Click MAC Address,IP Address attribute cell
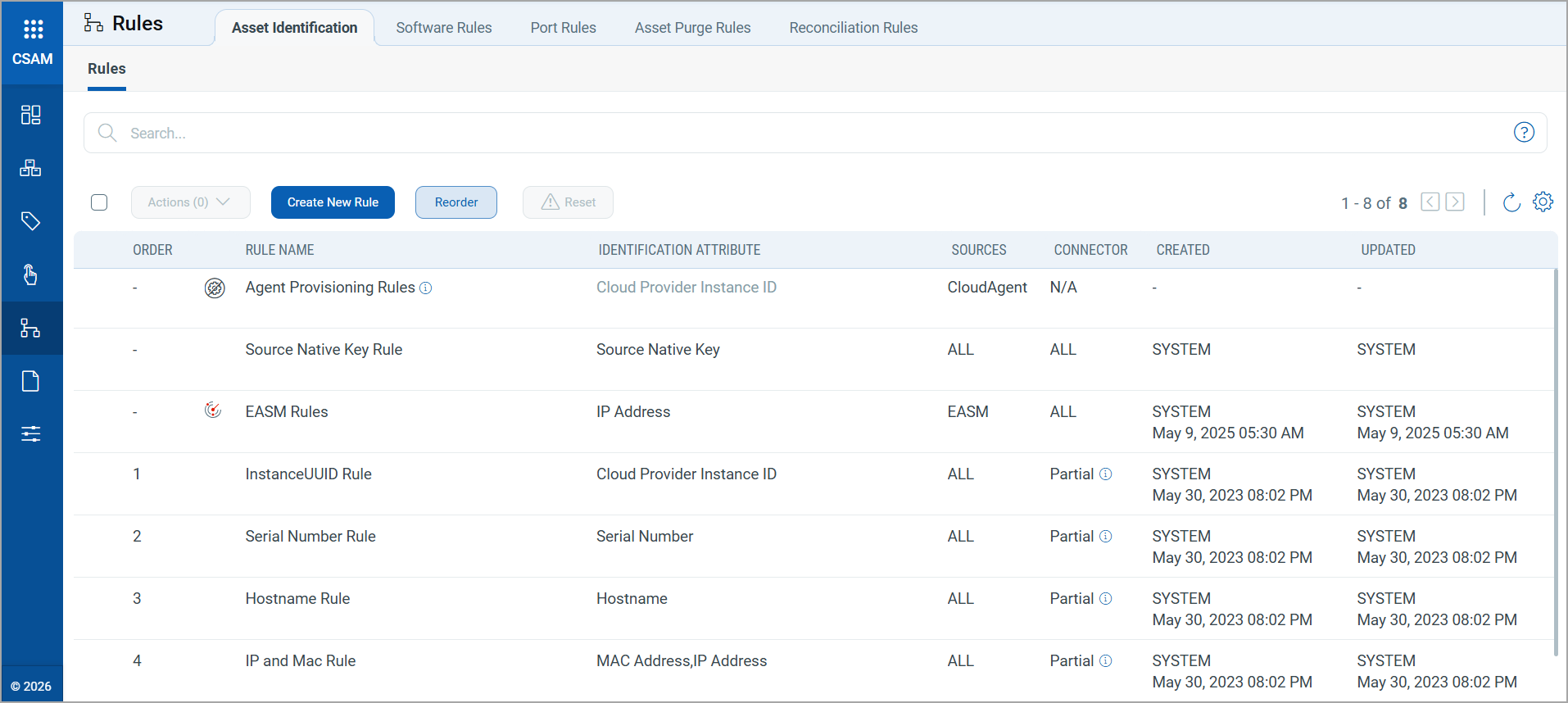The height and width of the screenshot is (703, 1568). click(682, 661)
